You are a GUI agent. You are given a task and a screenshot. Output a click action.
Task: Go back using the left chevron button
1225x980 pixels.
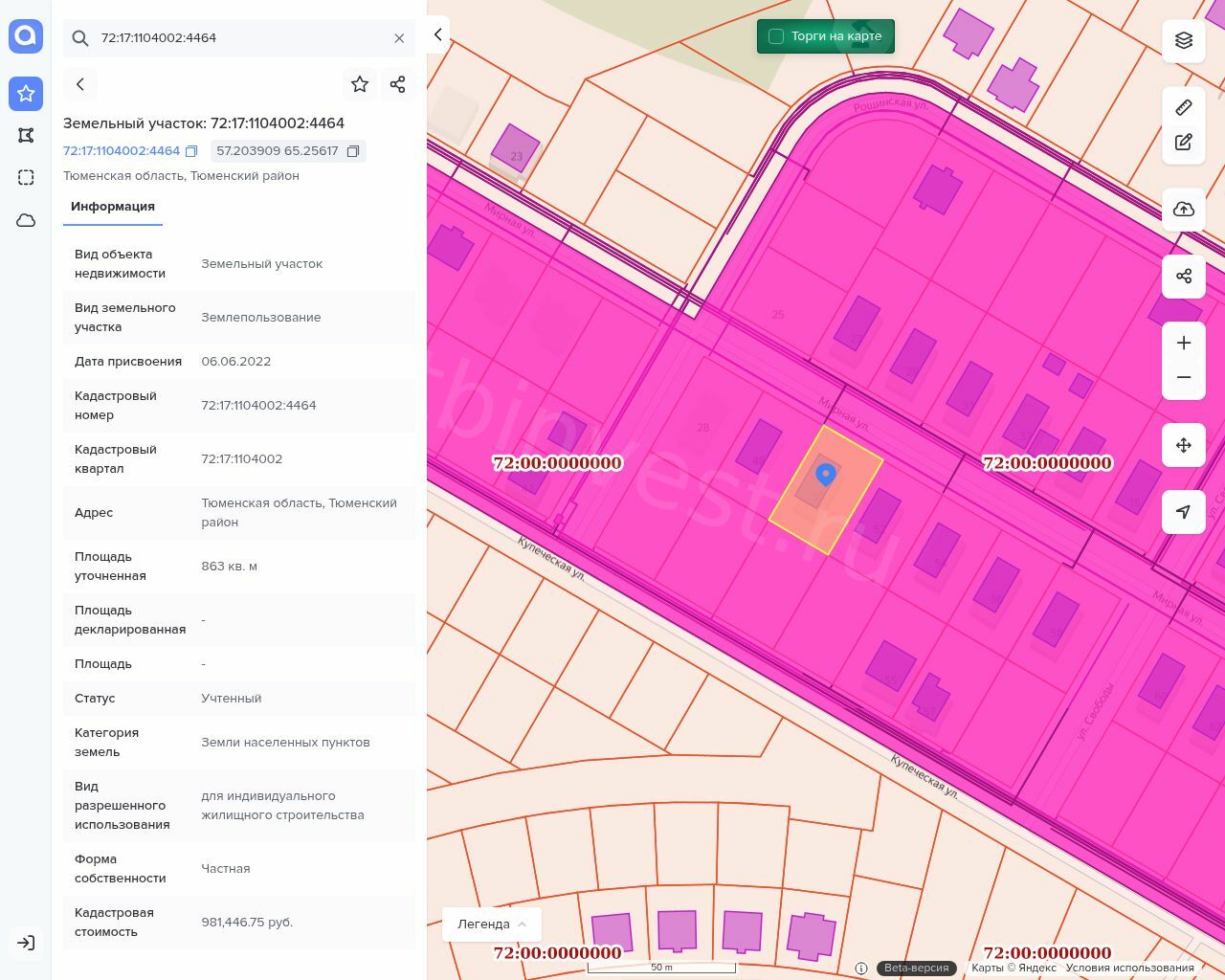point(80,84)
